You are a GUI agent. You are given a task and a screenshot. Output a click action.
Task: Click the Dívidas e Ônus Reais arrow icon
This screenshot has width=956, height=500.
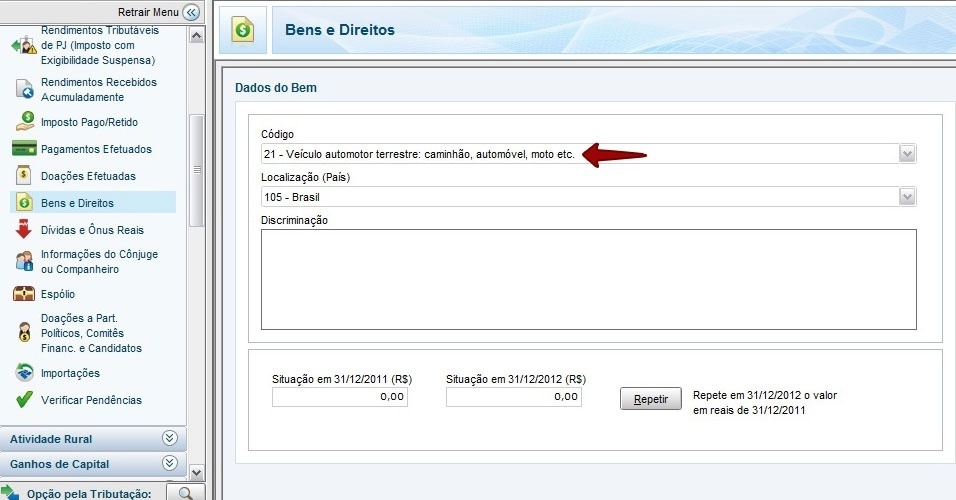(24, 230)
